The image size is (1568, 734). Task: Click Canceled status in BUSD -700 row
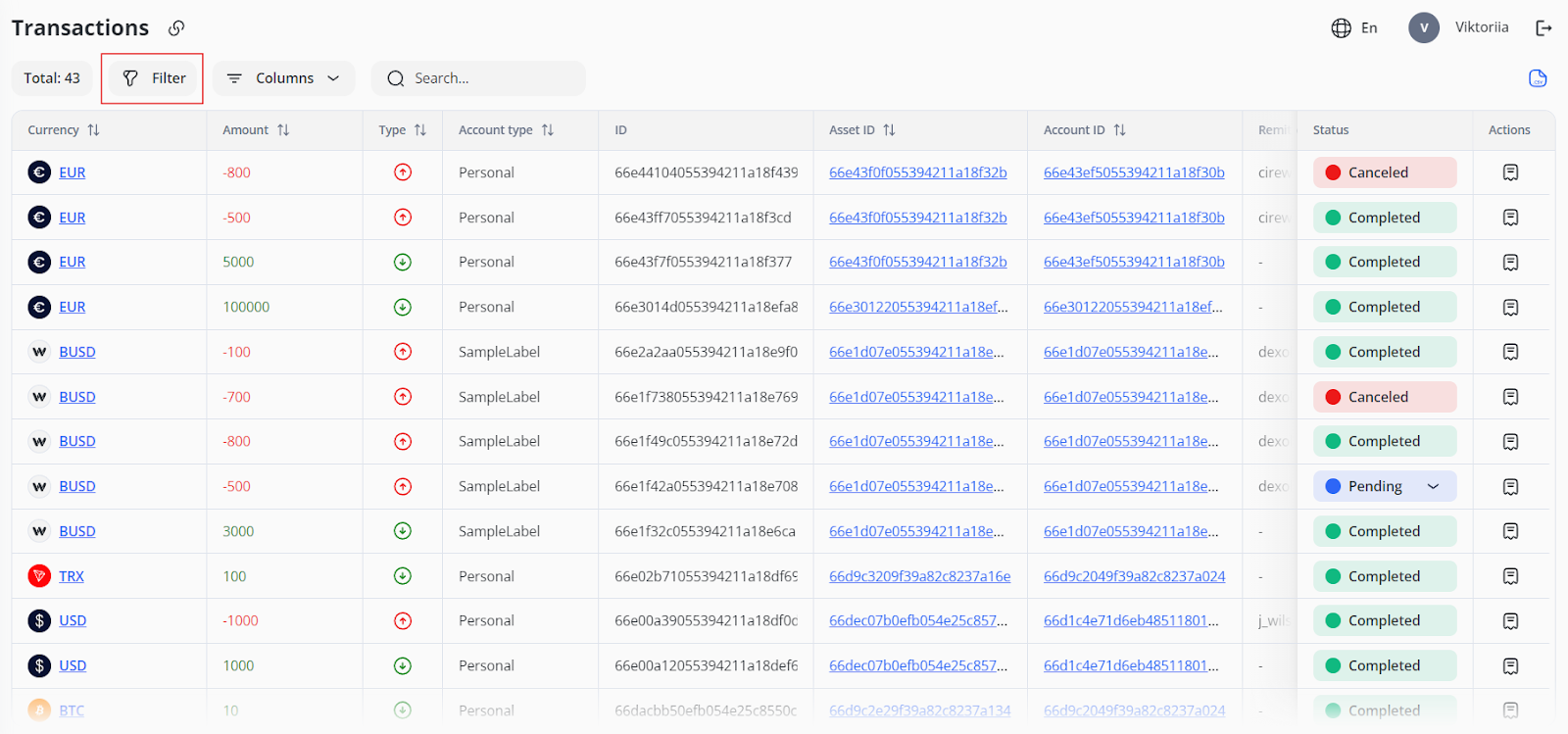pos(1385,397)
